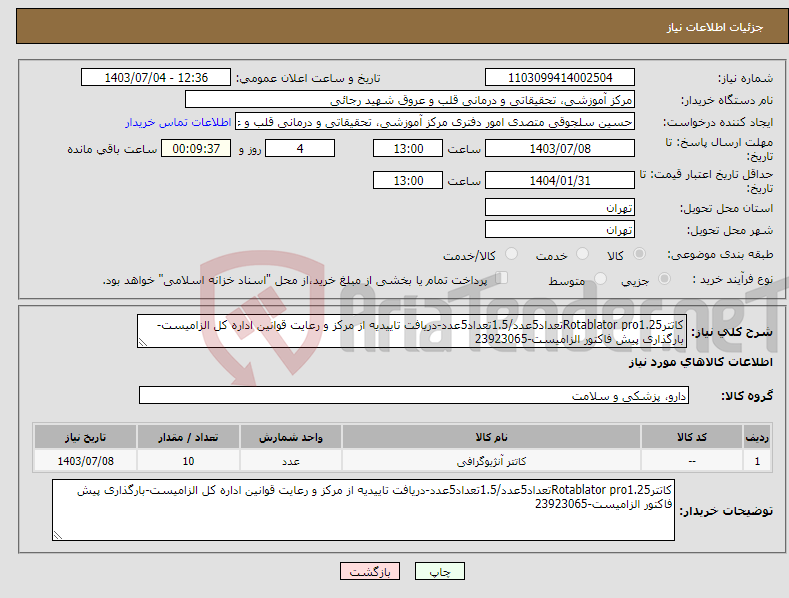
Task: Click the کاتتر آنژیوگرافی item name cell
Action: (491, 461)
